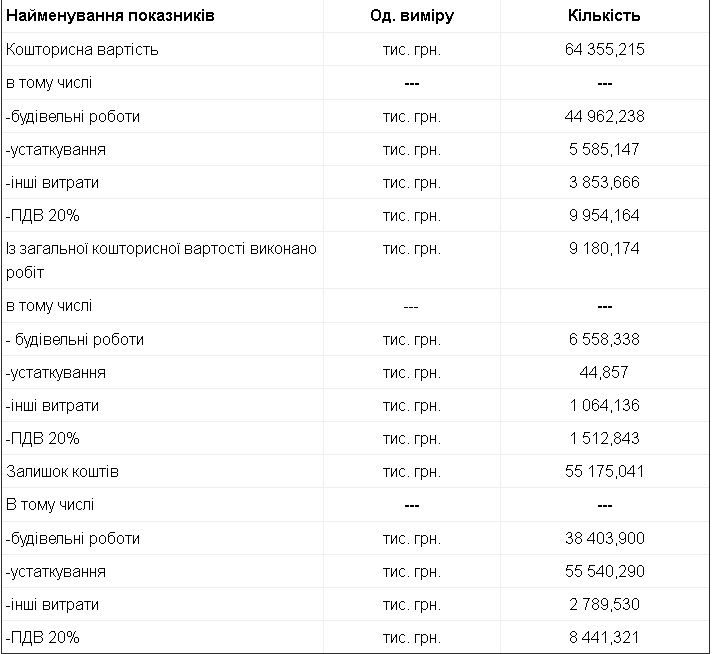
Task: Click the value 64 355,215
Action: point(604,50)
